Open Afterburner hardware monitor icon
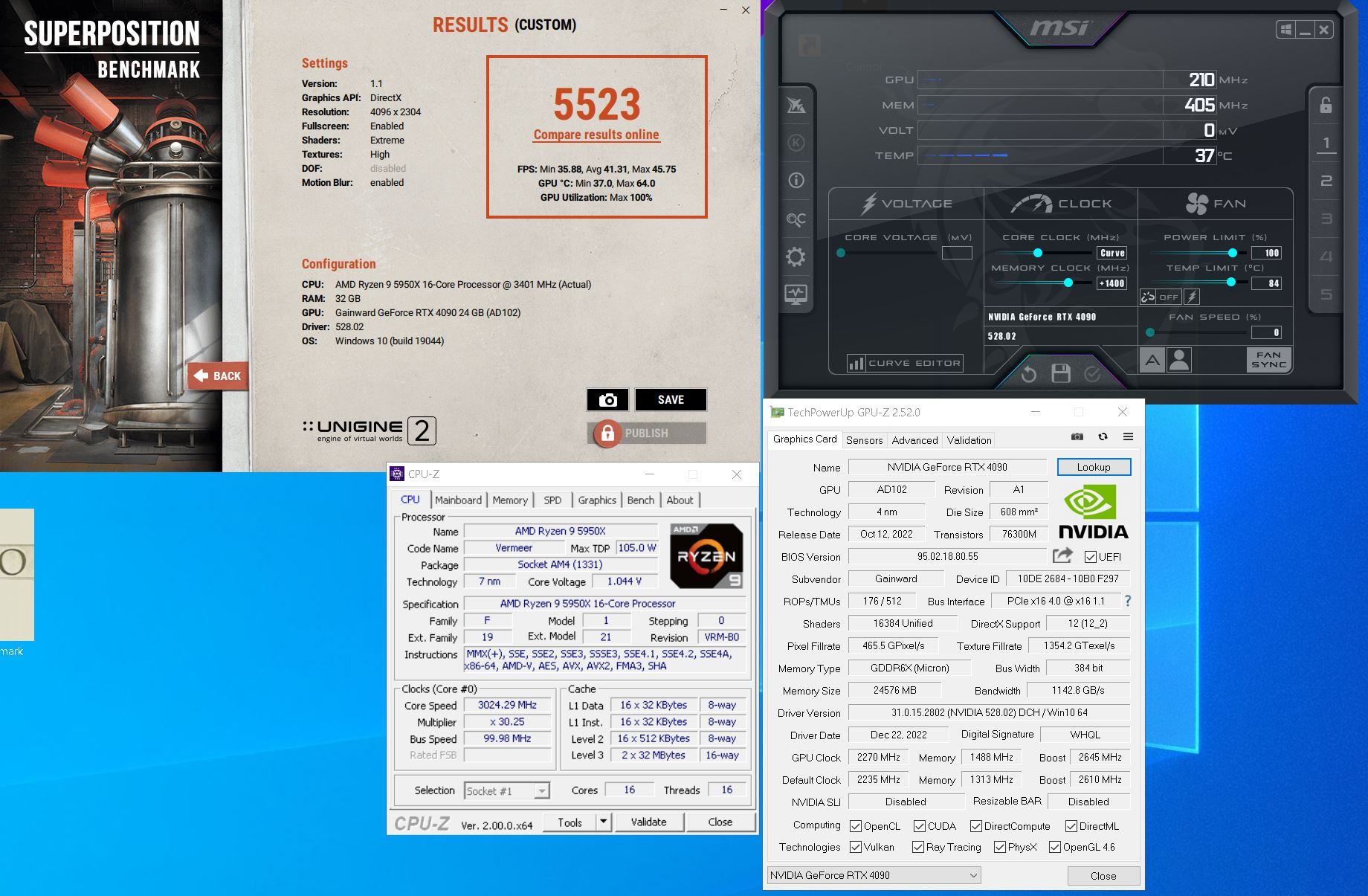 coord(796,294)
